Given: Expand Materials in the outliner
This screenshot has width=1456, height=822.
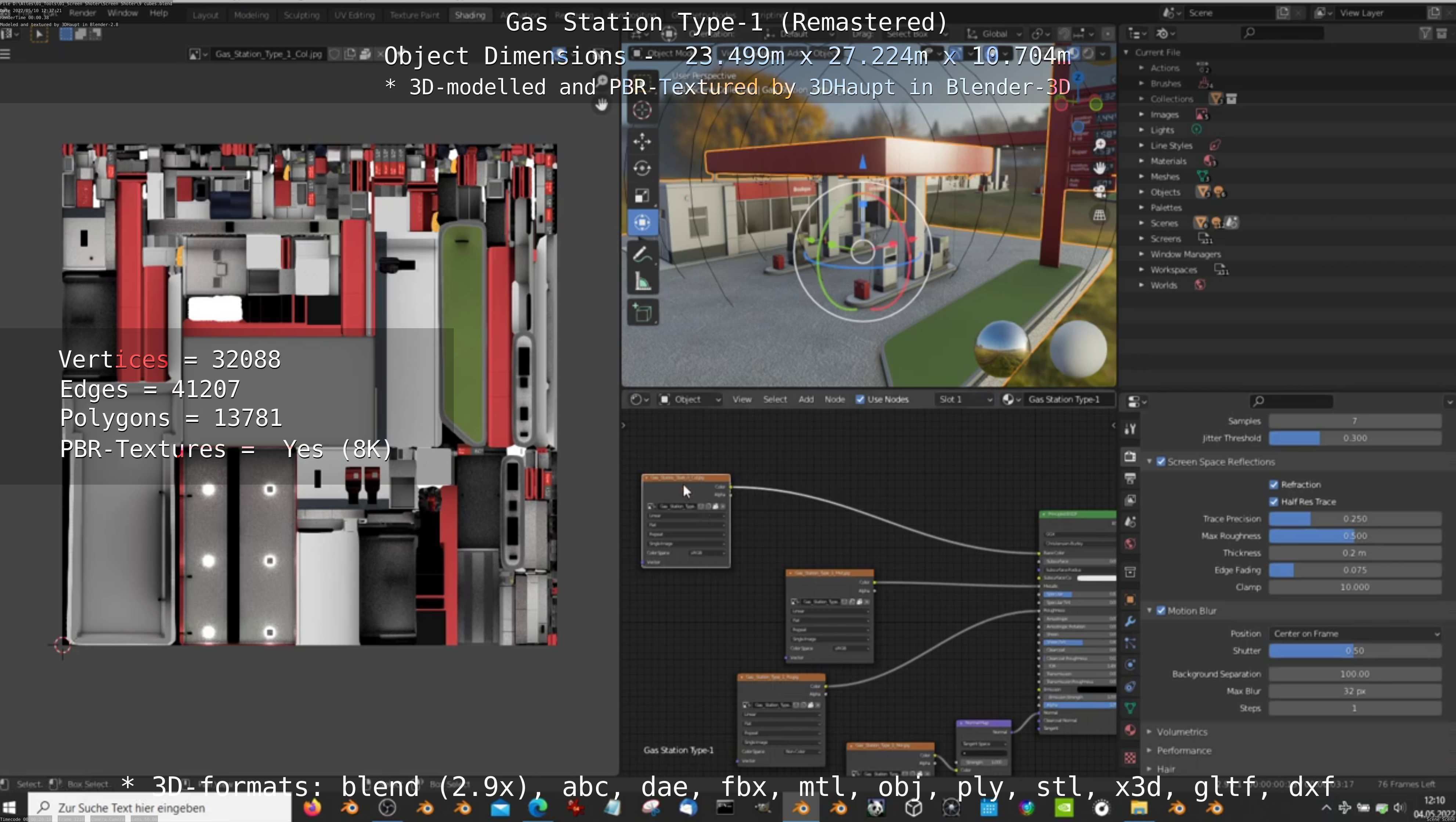Looking at the screenshot, I should click(x=1141, y=161).
